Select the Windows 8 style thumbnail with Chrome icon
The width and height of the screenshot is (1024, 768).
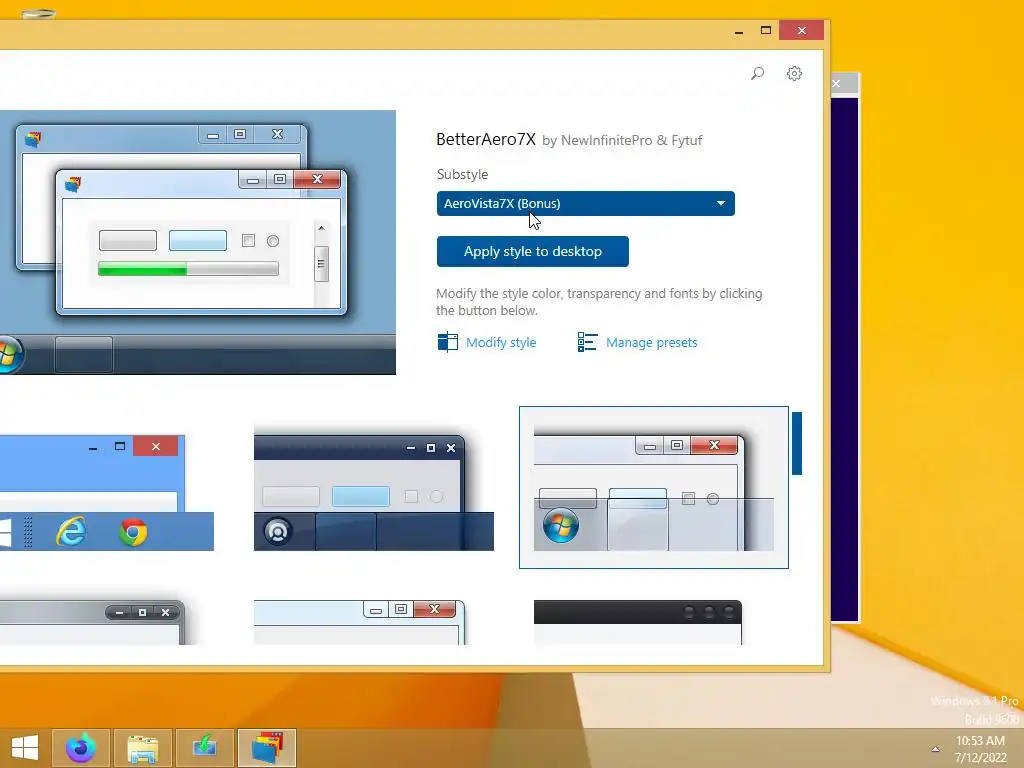[106, 493]
